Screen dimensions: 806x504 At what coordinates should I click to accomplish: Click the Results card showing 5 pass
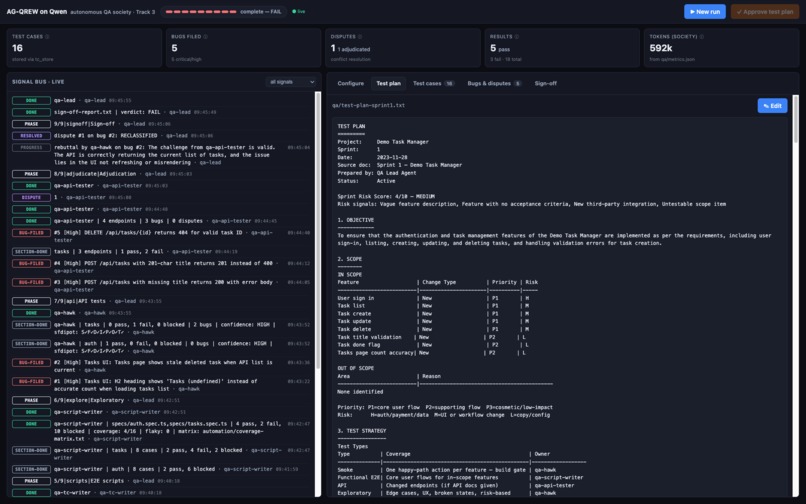[x=562, y=48]
